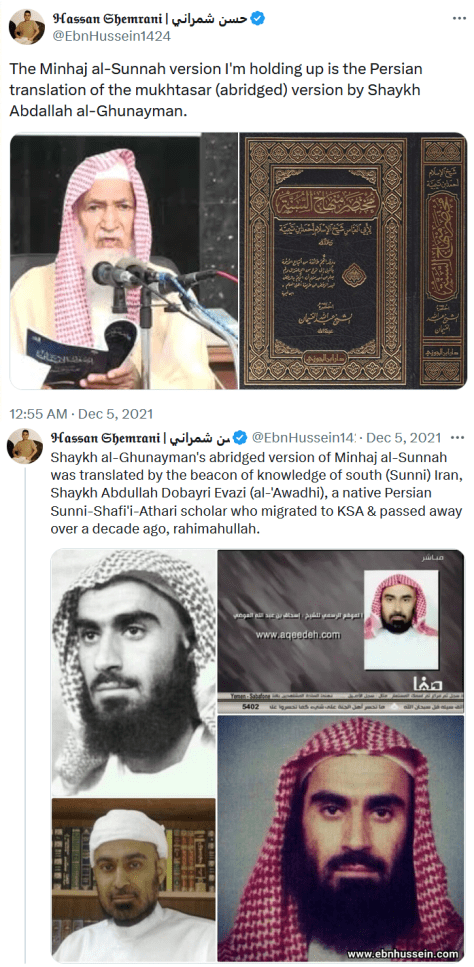This screenshot has height=967, width=474.
Task: Open the 12:55 AM · Dec 5, 2021 timestamp
Action: (x=81, y=414)
